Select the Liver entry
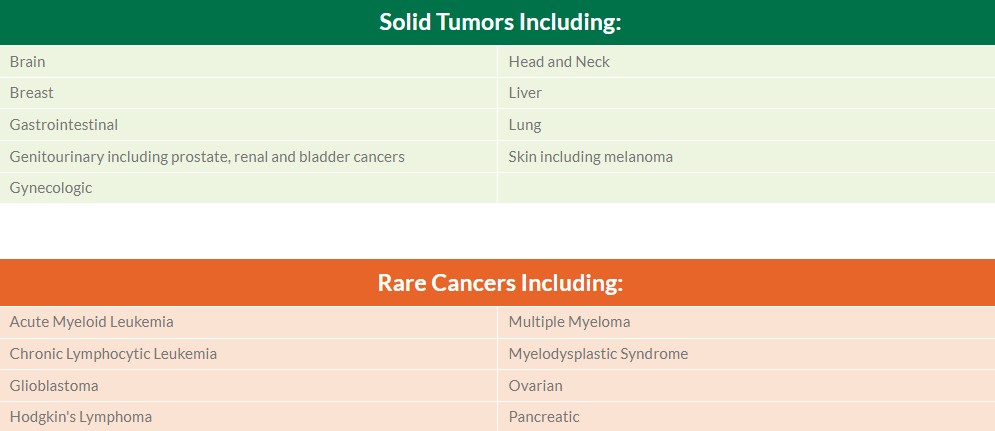 coord(525,93)
